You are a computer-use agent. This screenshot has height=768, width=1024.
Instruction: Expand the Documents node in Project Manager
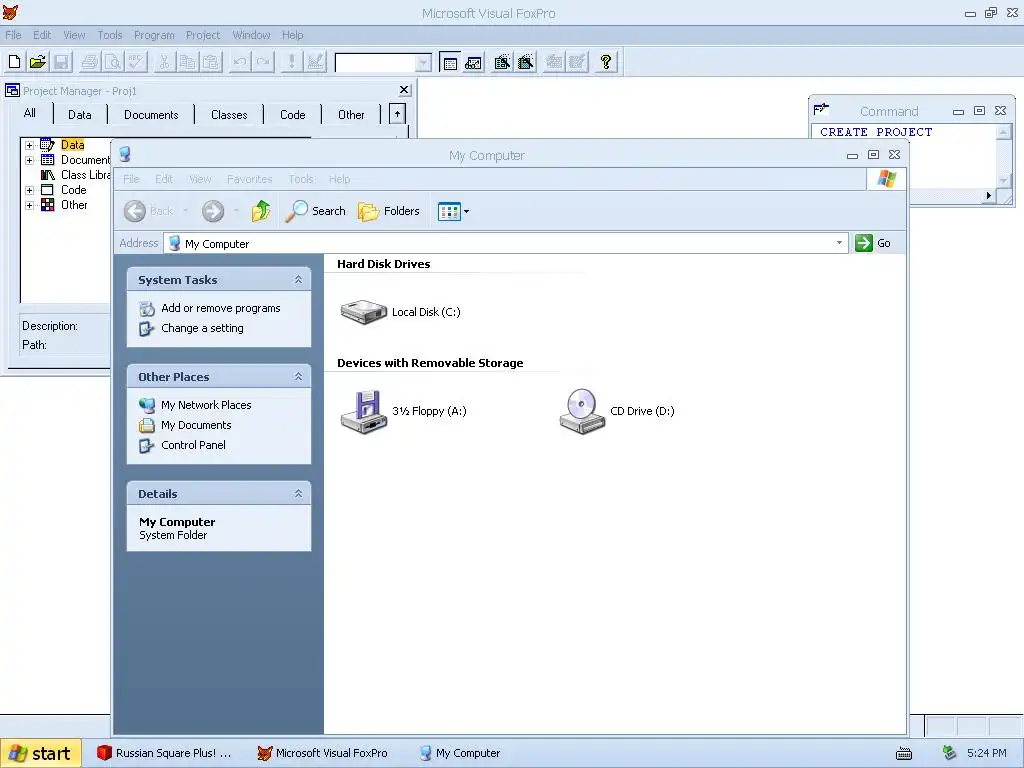[29, 160]
